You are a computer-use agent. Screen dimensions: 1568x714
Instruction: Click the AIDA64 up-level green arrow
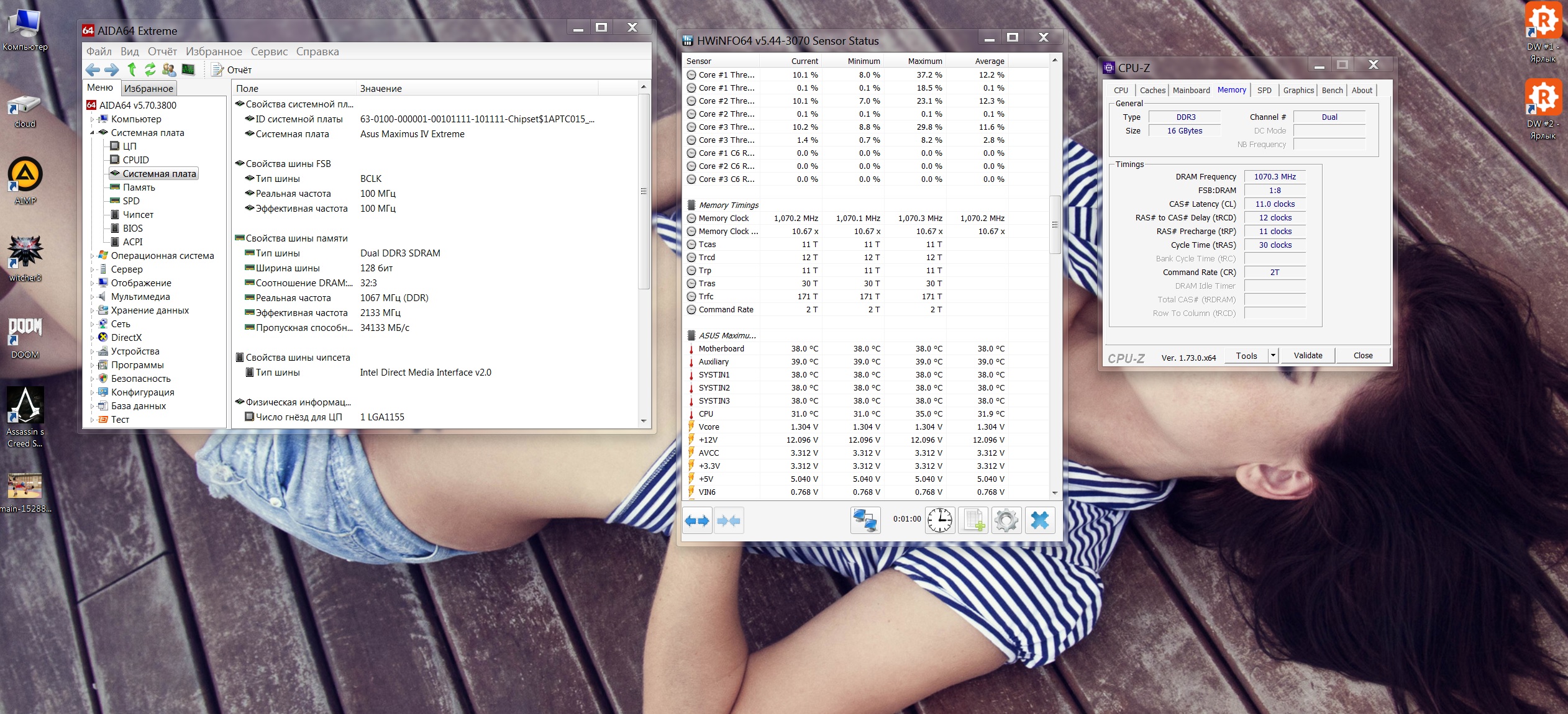pyautogui.click(x=132, y=70)
